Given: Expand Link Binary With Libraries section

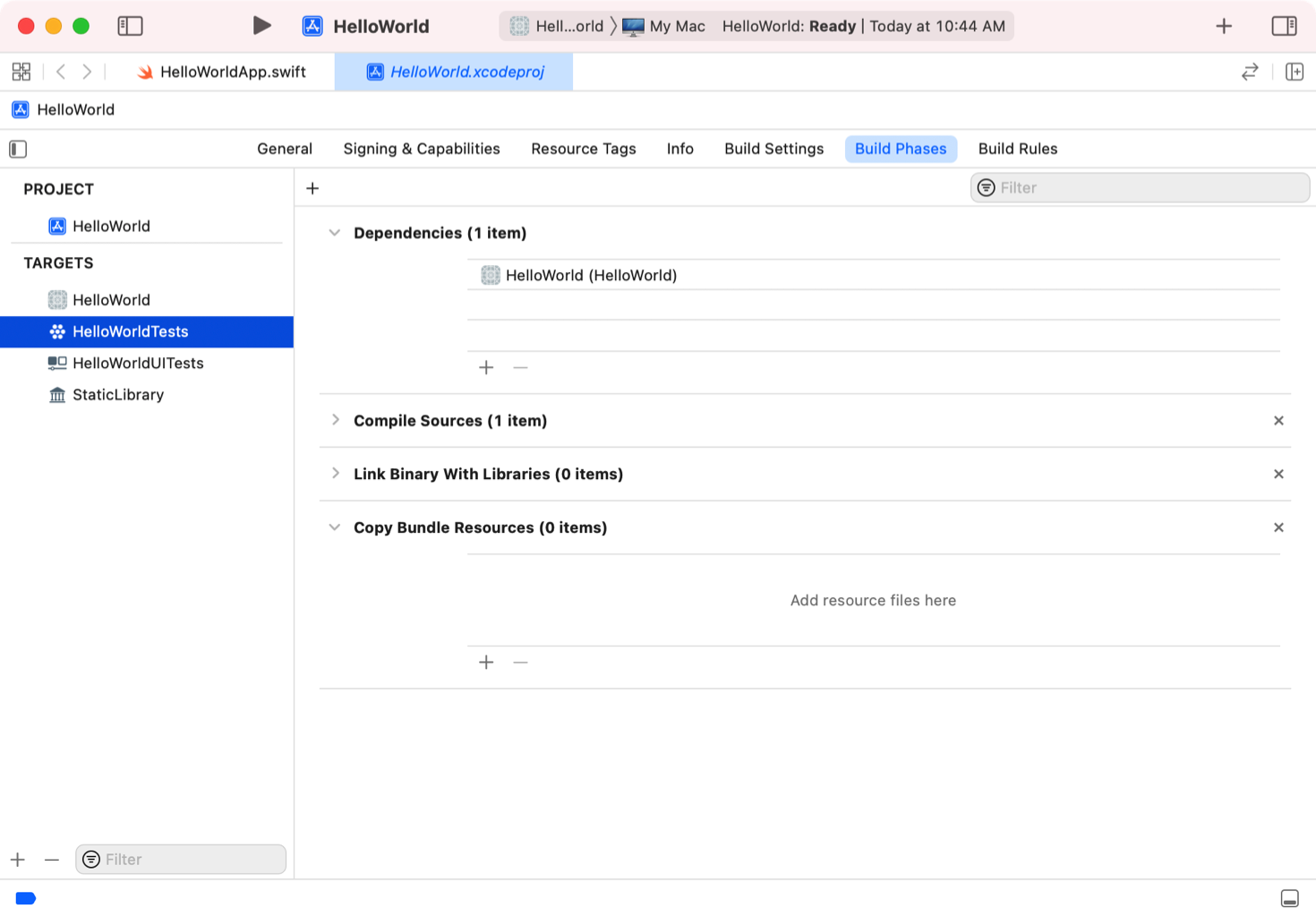Looking at the screenshot, I should 335,474.
